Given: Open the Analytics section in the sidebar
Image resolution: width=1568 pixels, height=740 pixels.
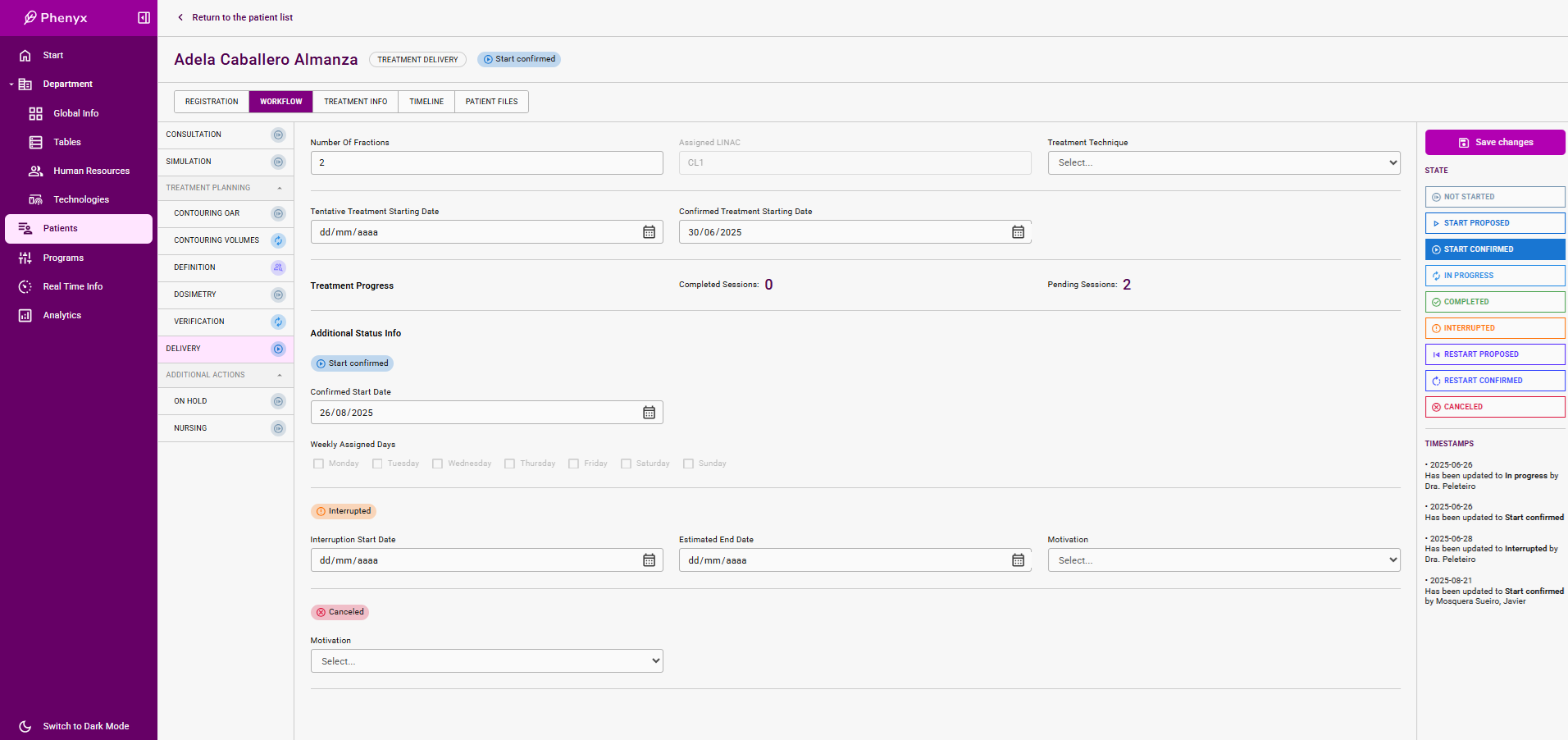Looking at the screenshot, I should pos(62,316).
